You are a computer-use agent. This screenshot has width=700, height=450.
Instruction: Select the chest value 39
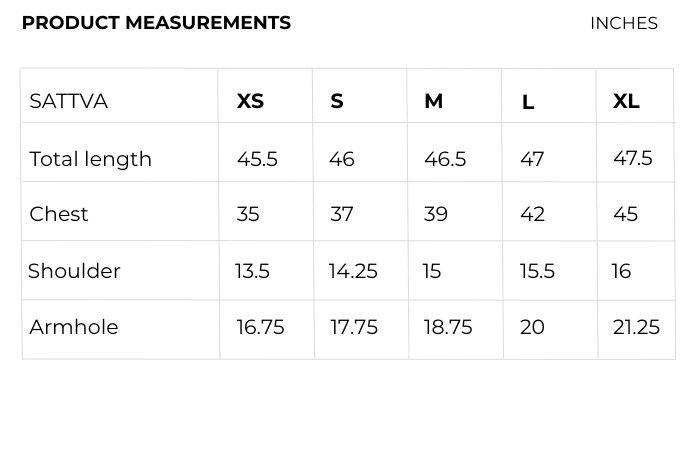436,214
